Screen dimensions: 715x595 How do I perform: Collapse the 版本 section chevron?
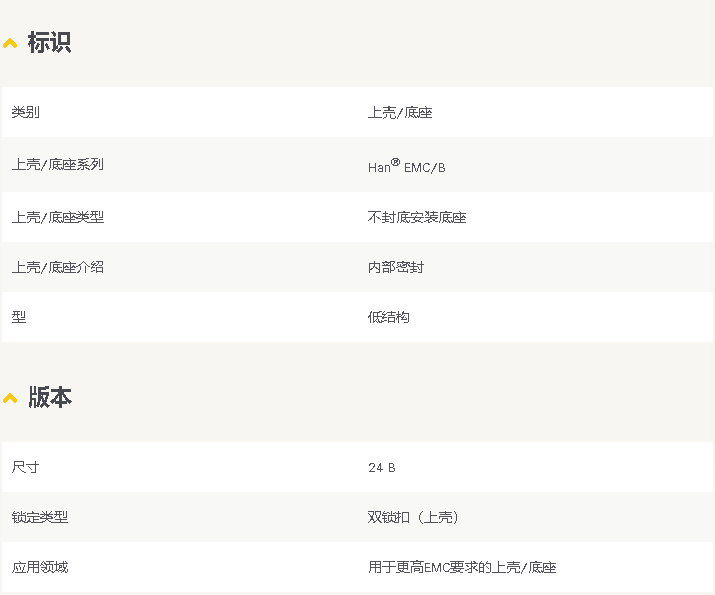coord(10,398)
